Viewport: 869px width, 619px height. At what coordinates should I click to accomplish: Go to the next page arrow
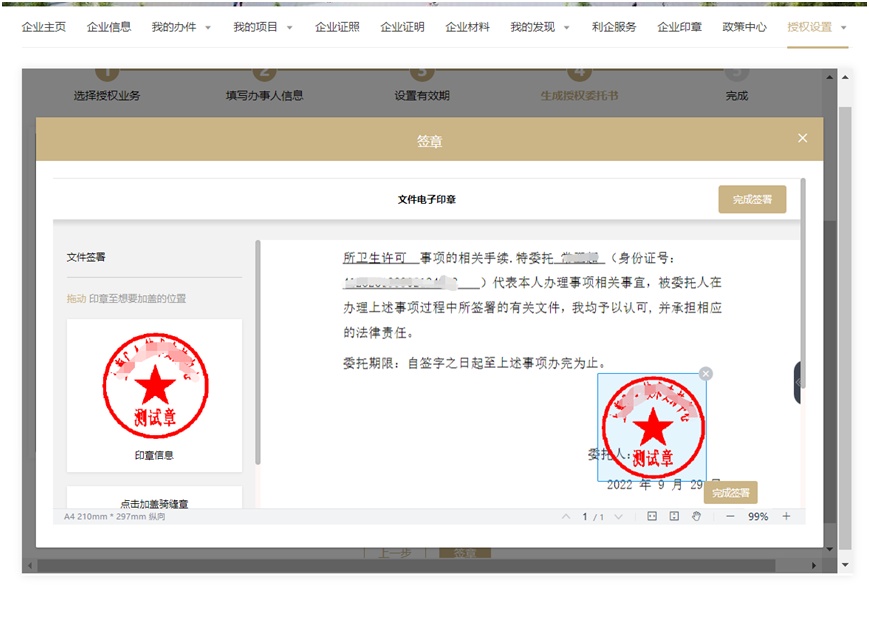[618, 517]
